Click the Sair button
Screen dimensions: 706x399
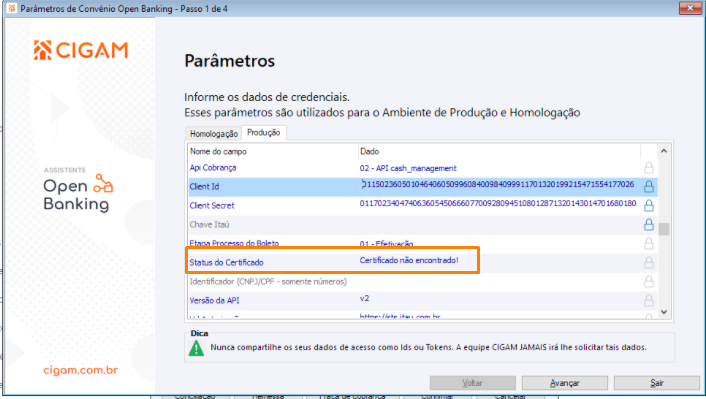[657, 383]
